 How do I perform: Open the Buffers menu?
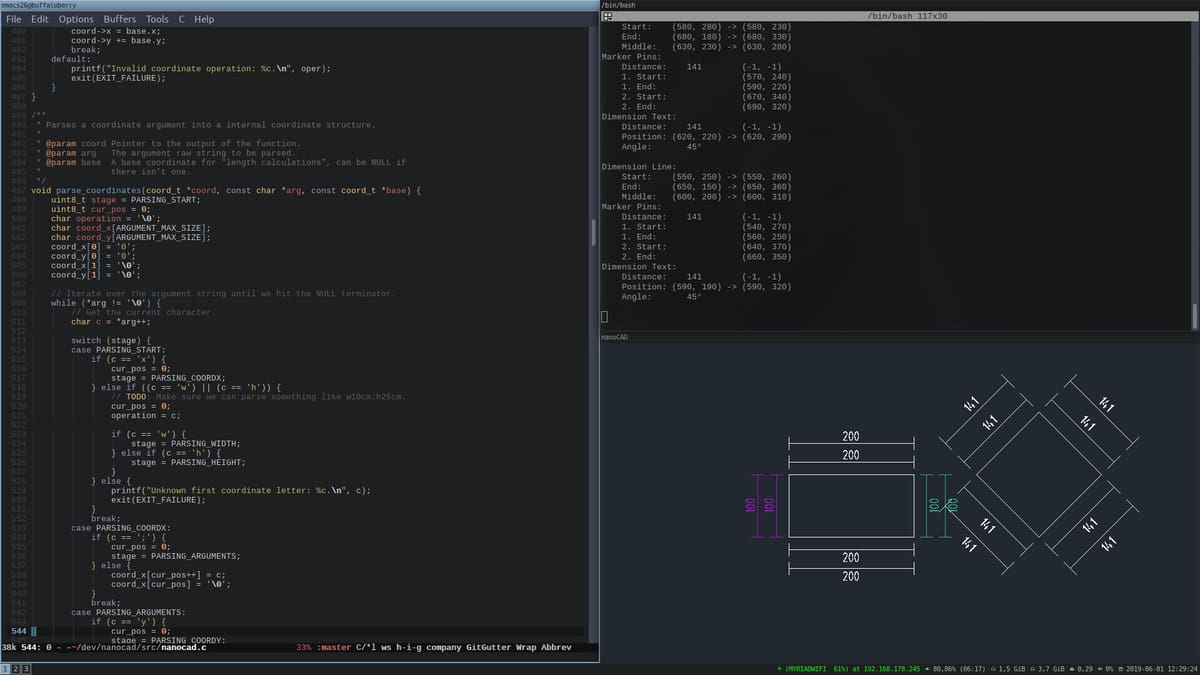(x=120, y=19)
